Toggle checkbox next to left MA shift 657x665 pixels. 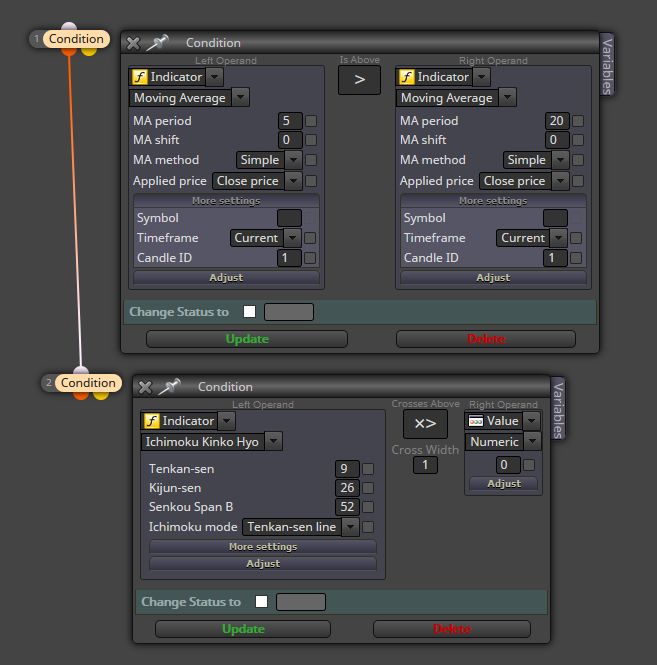[311, 140]
